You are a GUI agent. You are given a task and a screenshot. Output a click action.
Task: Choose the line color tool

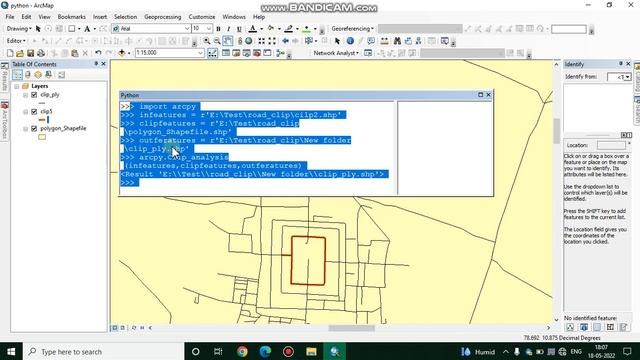289,29
